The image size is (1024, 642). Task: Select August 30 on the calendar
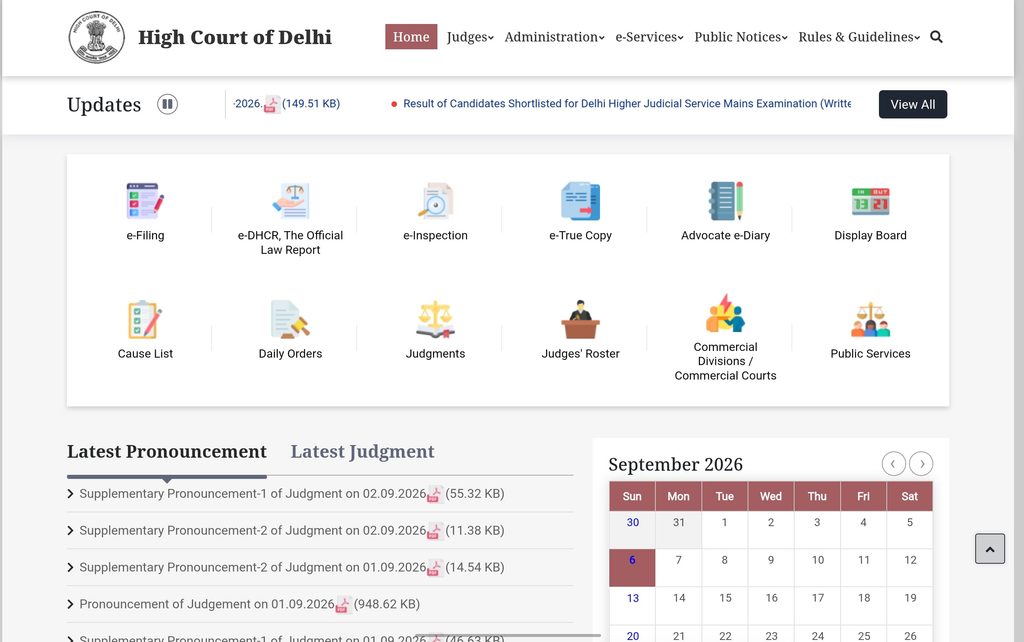tap(632, 529)
